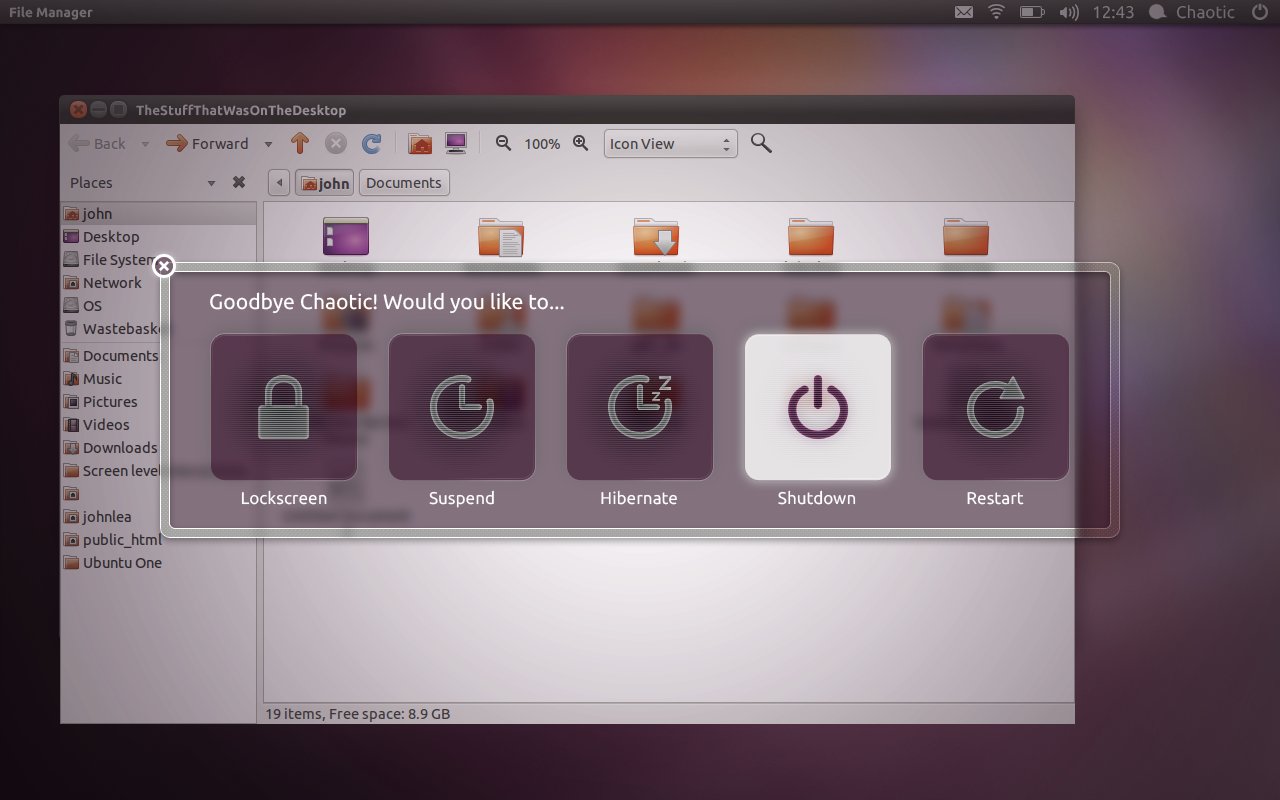Click the path bar left scroll arrow

click(x=280, y=183)
